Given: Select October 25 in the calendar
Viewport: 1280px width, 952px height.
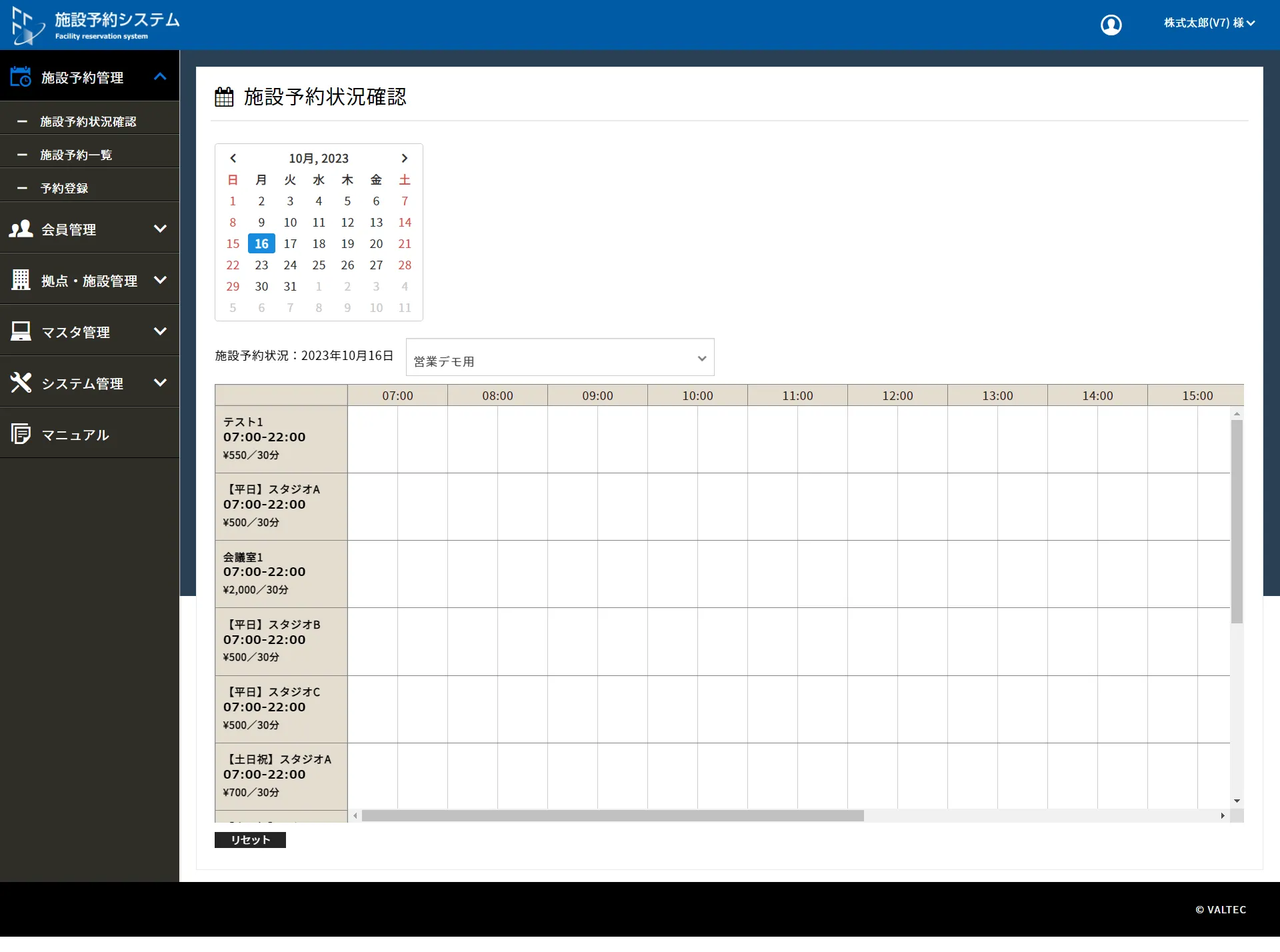Looking at the screenshot, I should [x=319, y=265].
